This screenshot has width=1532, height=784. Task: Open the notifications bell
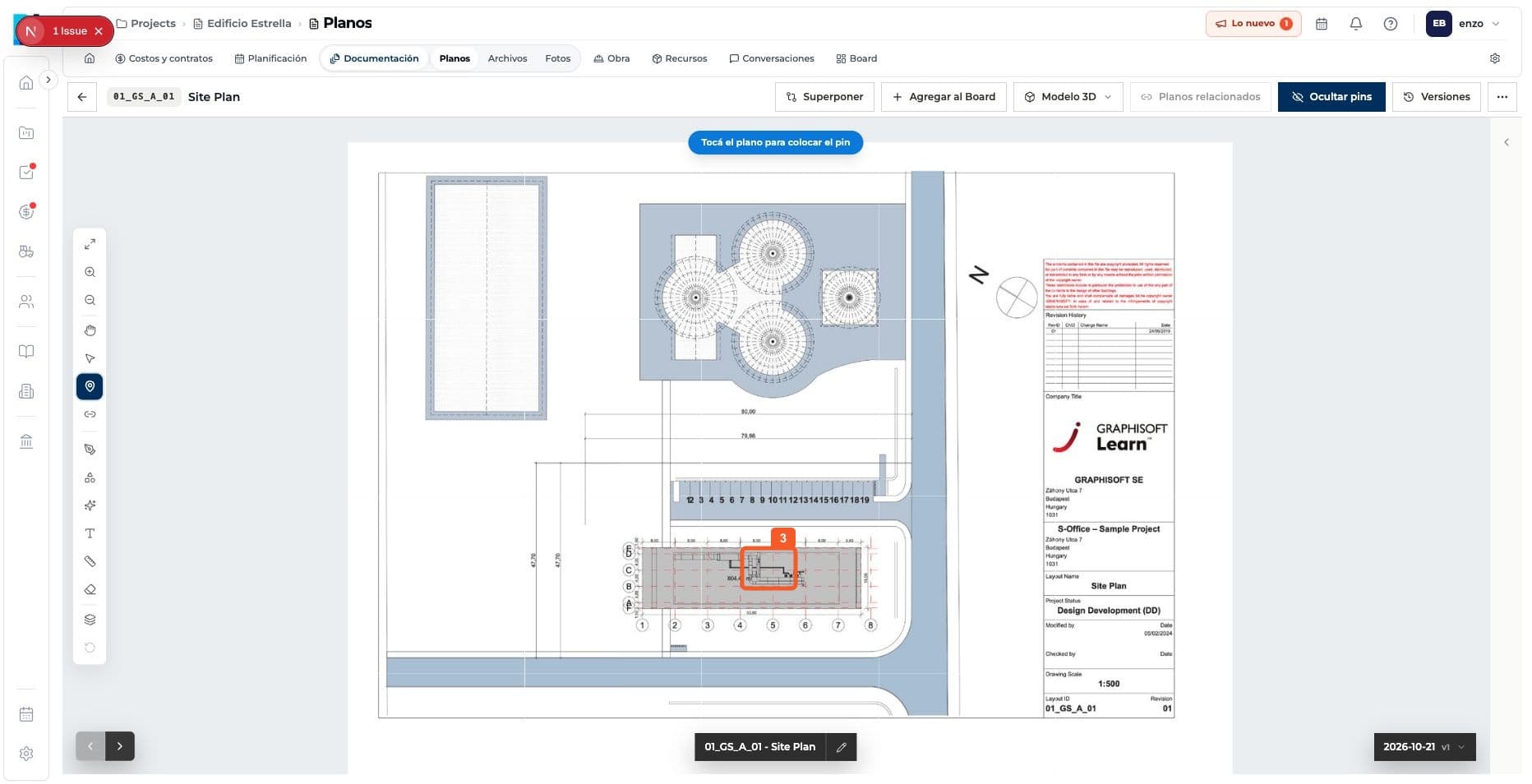pos(1356,24)
